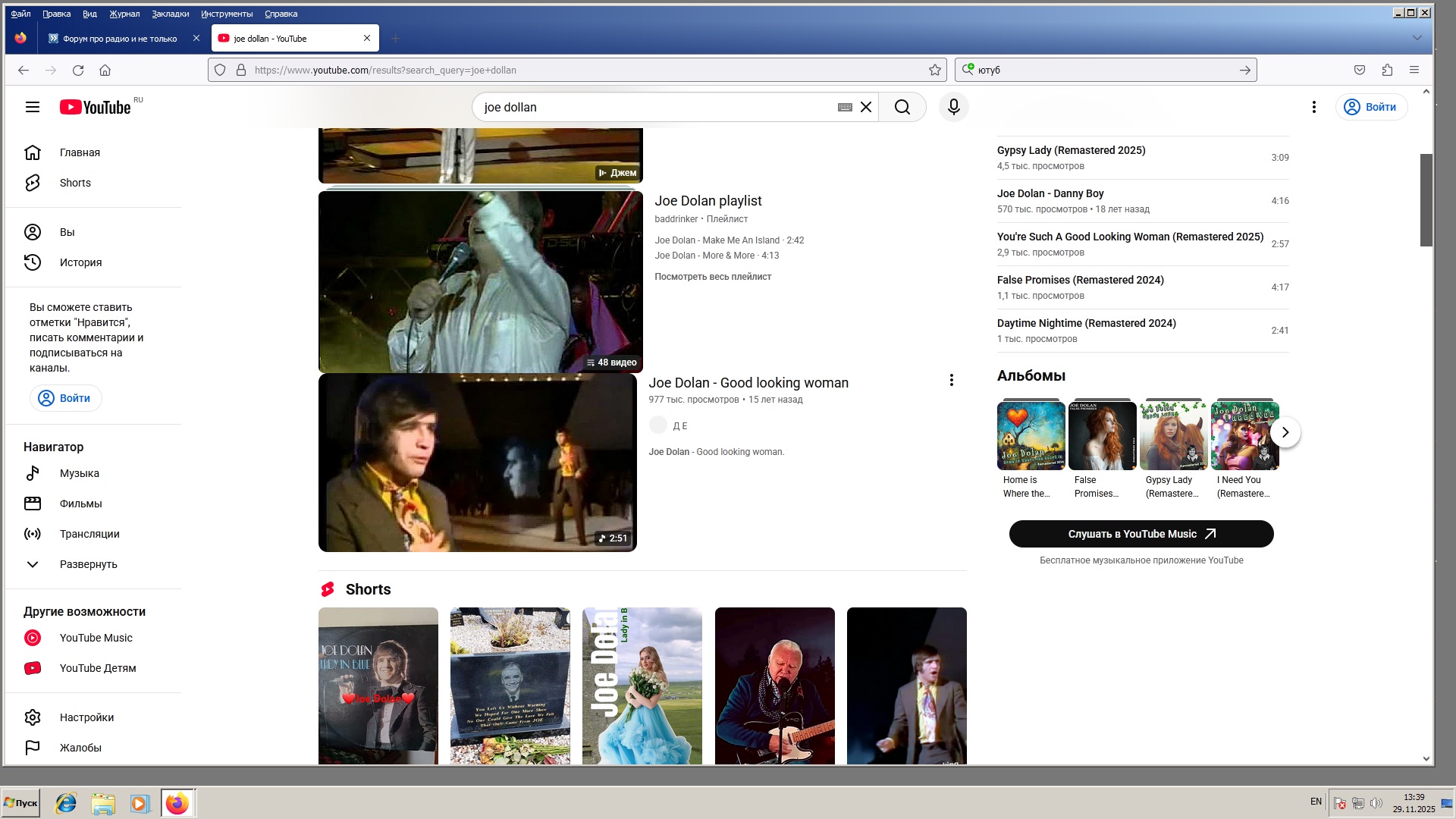
Task: Open YouTube settings three-dots menu
Action: pos(1313,107)
